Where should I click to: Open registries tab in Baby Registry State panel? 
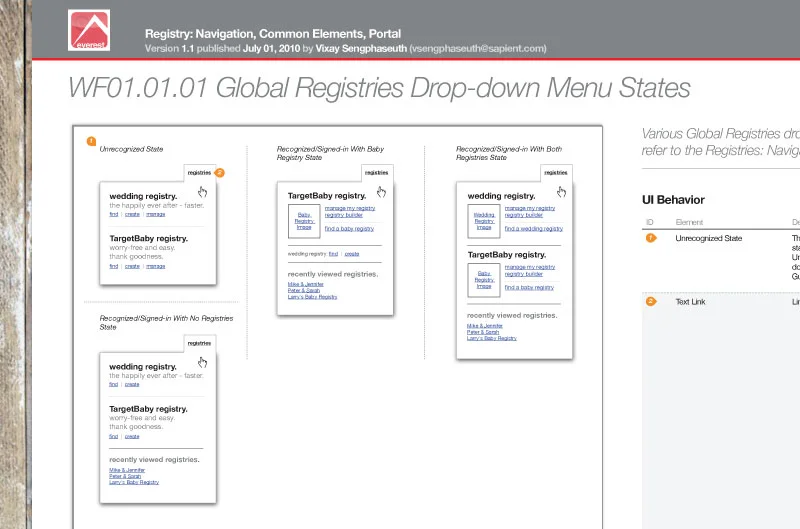pyautogui.click(x=377, y=173)
